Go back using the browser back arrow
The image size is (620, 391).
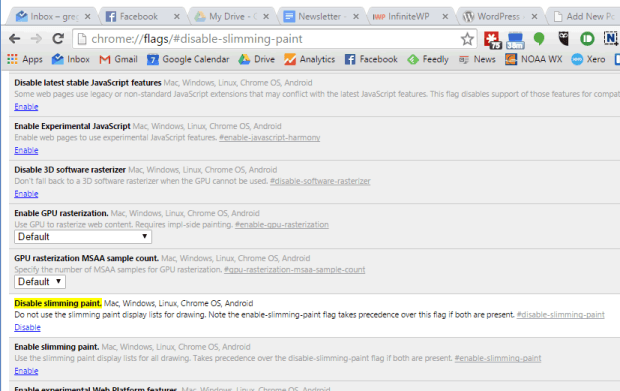pos(15,39)
